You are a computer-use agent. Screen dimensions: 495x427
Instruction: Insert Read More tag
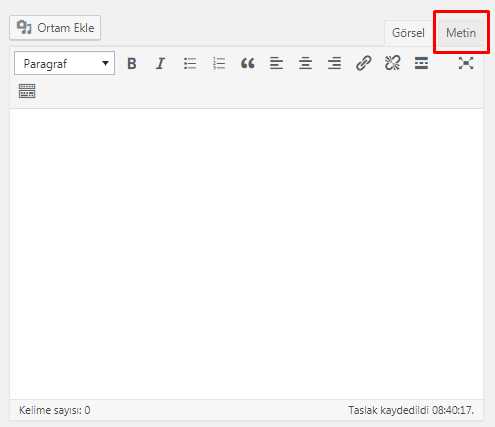point(421,63)
